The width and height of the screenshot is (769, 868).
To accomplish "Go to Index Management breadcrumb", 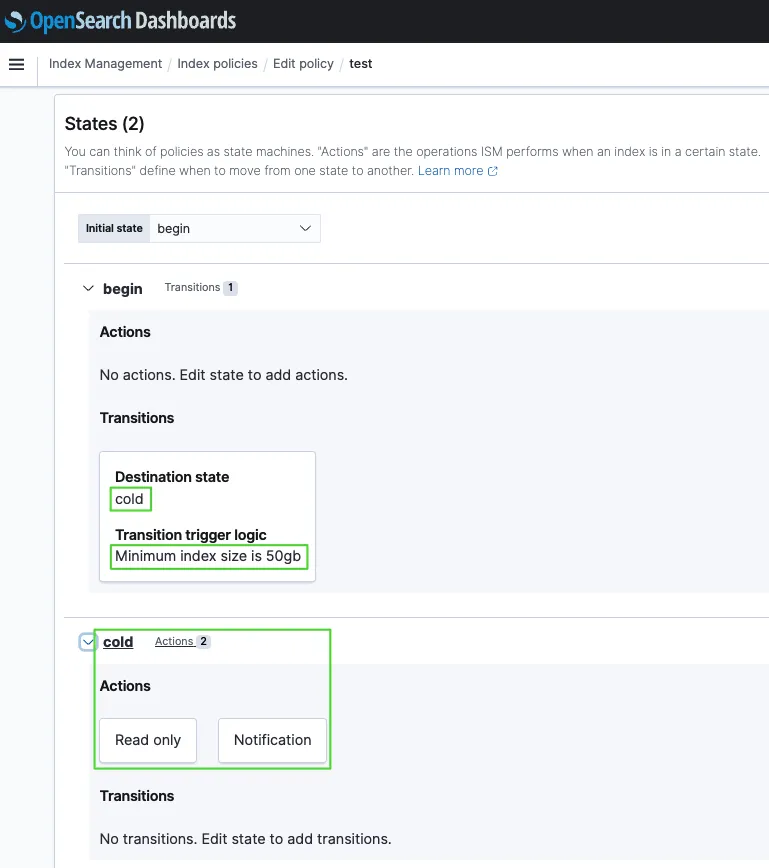I will click(105, 64).
